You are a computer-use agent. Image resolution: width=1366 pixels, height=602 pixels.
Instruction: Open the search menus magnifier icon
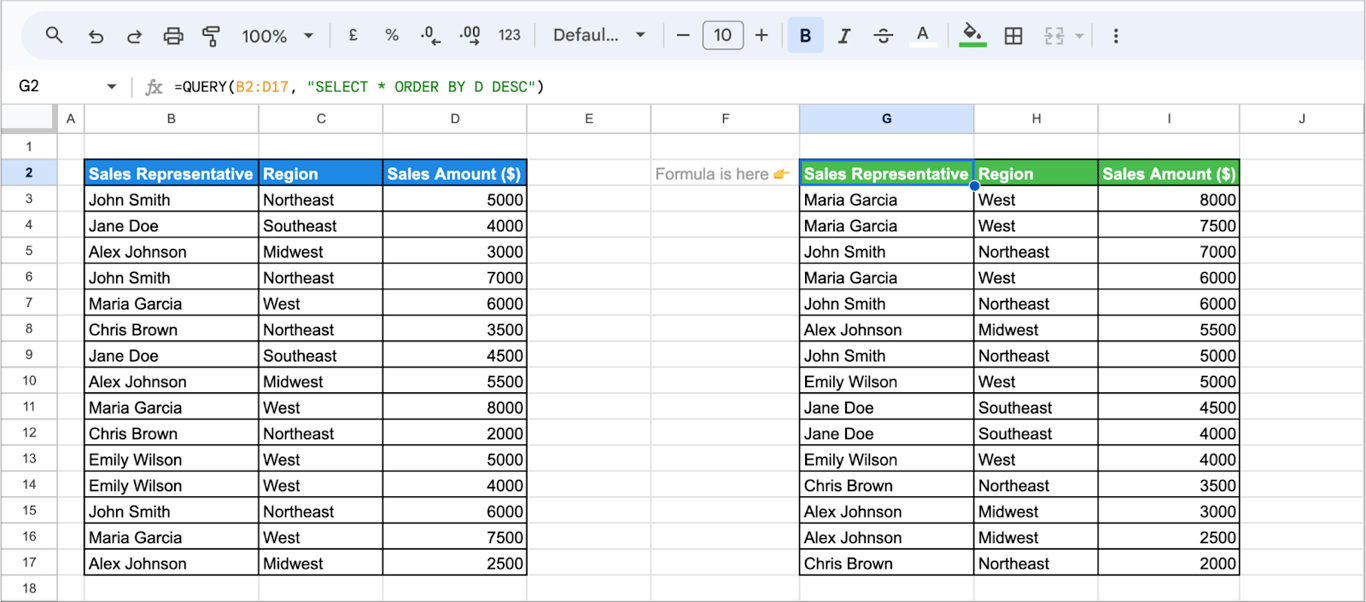[54, 35]
